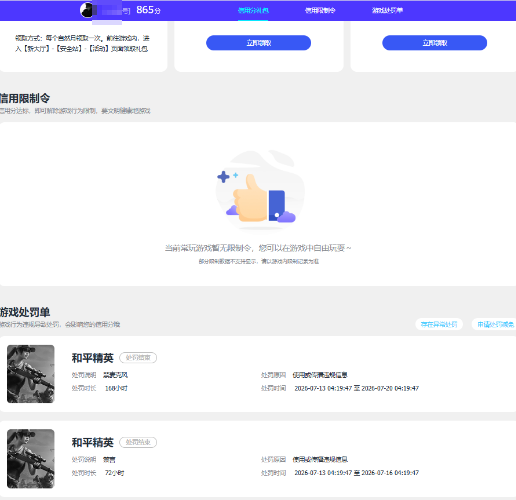Select the penalty period ending 2026-07-16 04:19:47
516x500 pixels.
(x=357, y=473)
